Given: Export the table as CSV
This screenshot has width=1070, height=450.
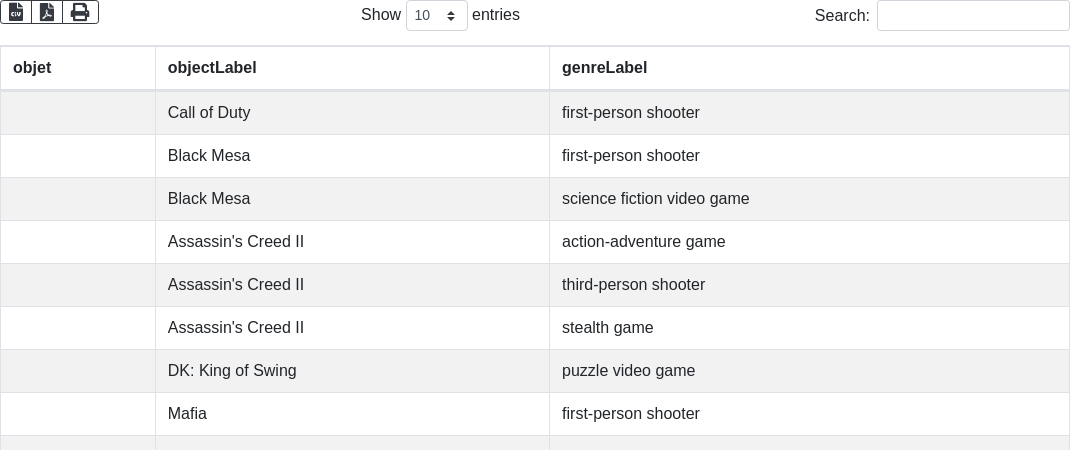Looking at the screenshot, I should click(x=16, y=12).
